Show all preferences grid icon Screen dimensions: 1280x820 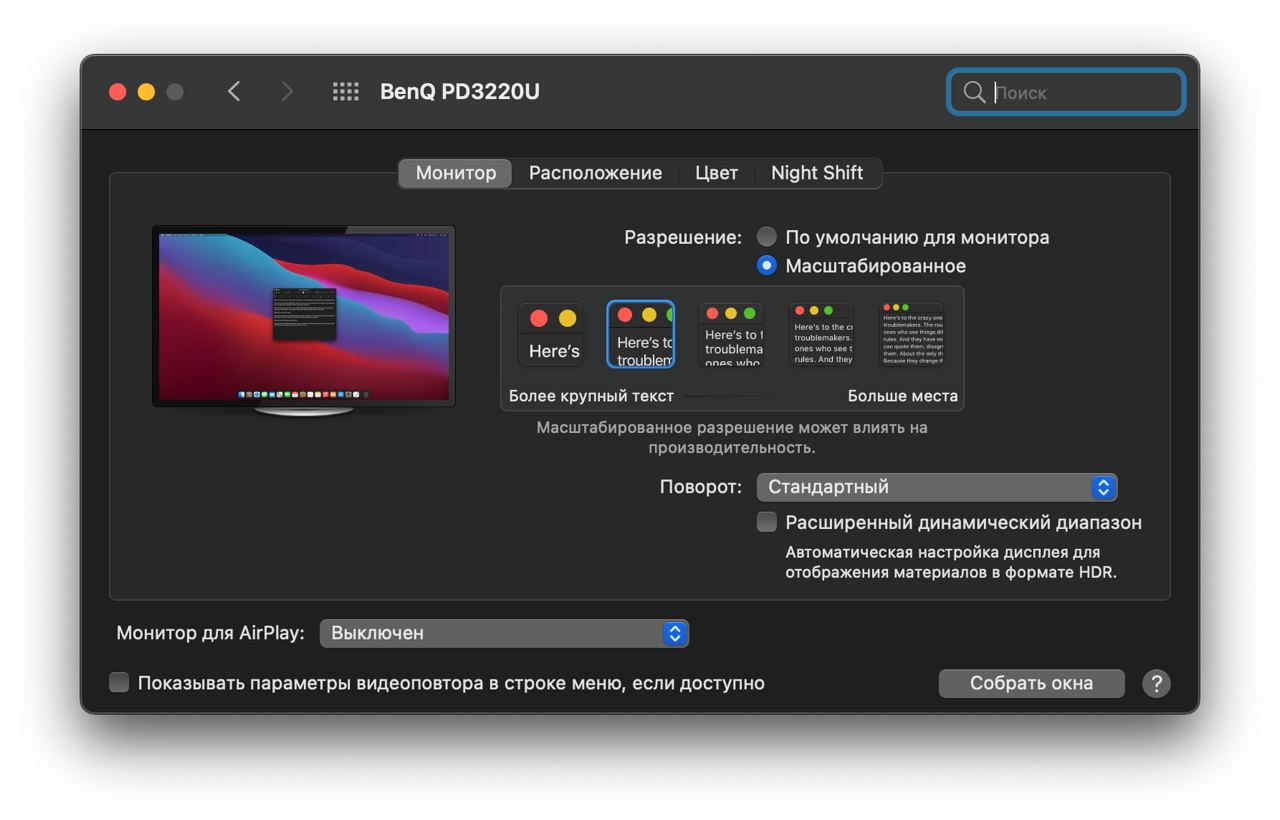345,92
